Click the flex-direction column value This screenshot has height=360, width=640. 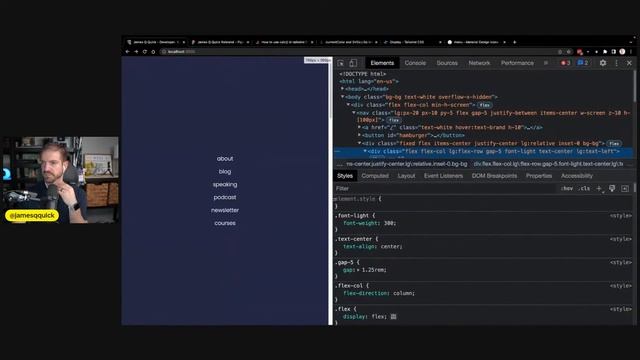coord(403,293)
